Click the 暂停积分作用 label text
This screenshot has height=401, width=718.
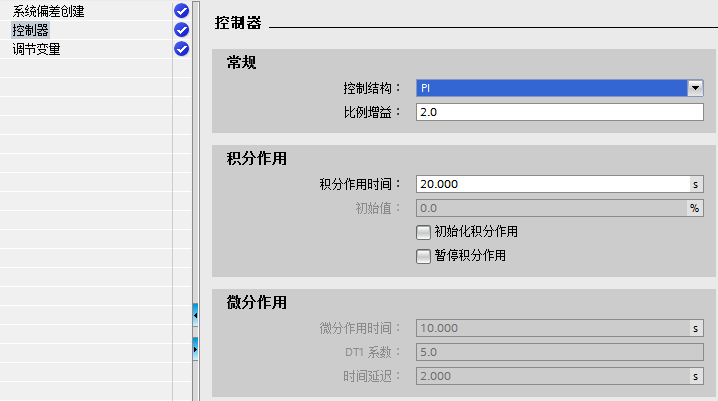coord(470,255)
